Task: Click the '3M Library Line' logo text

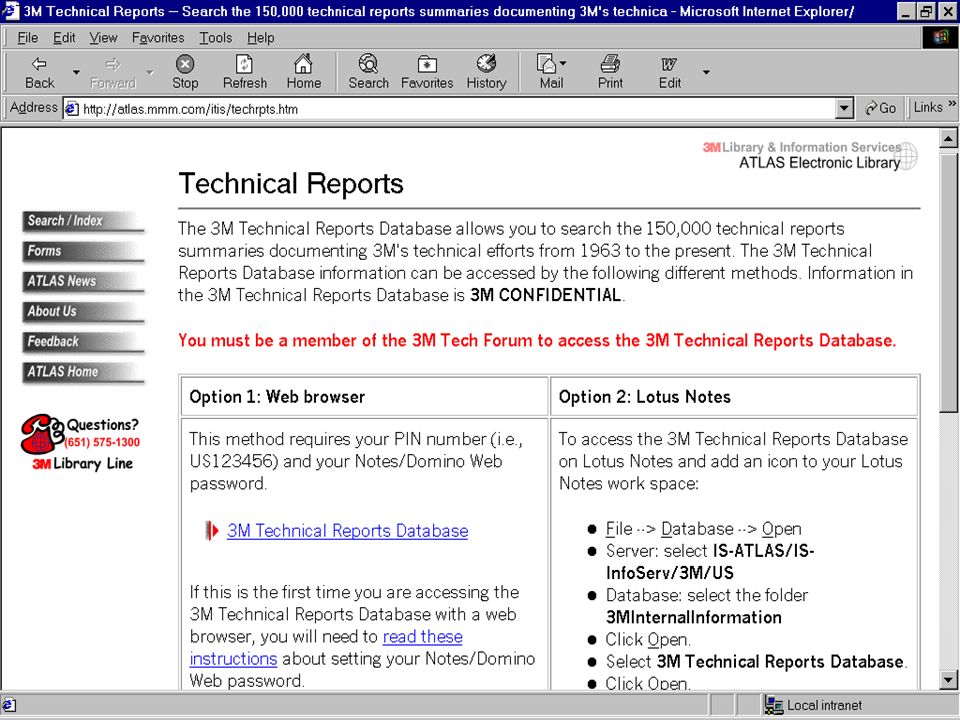Action: click(83, 463)
